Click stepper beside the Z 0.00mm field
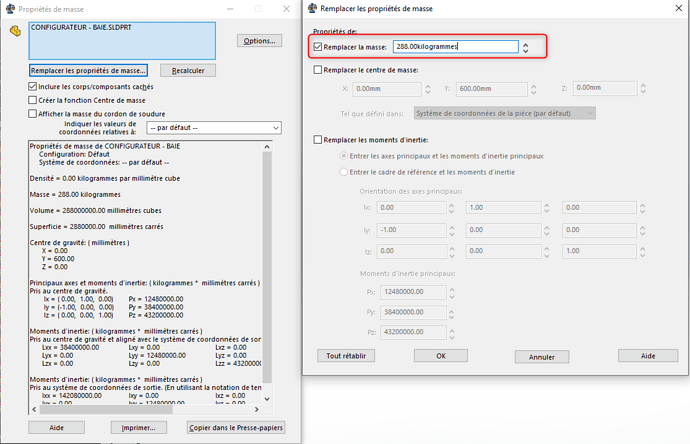The image size is (690, 444). click(x=643, y=88)
